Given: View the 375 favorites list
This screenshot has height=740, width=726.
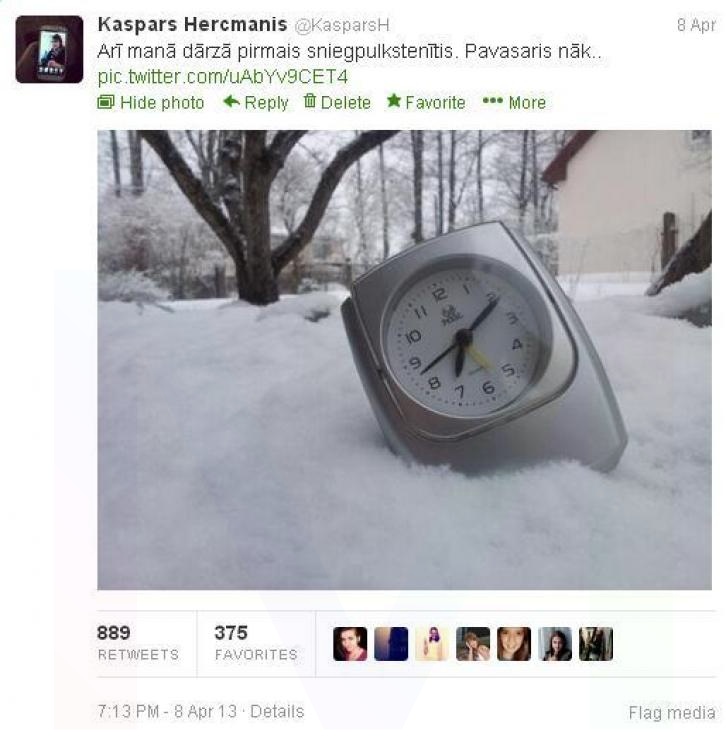Looking at the screenshot, I should pos(256,643).
